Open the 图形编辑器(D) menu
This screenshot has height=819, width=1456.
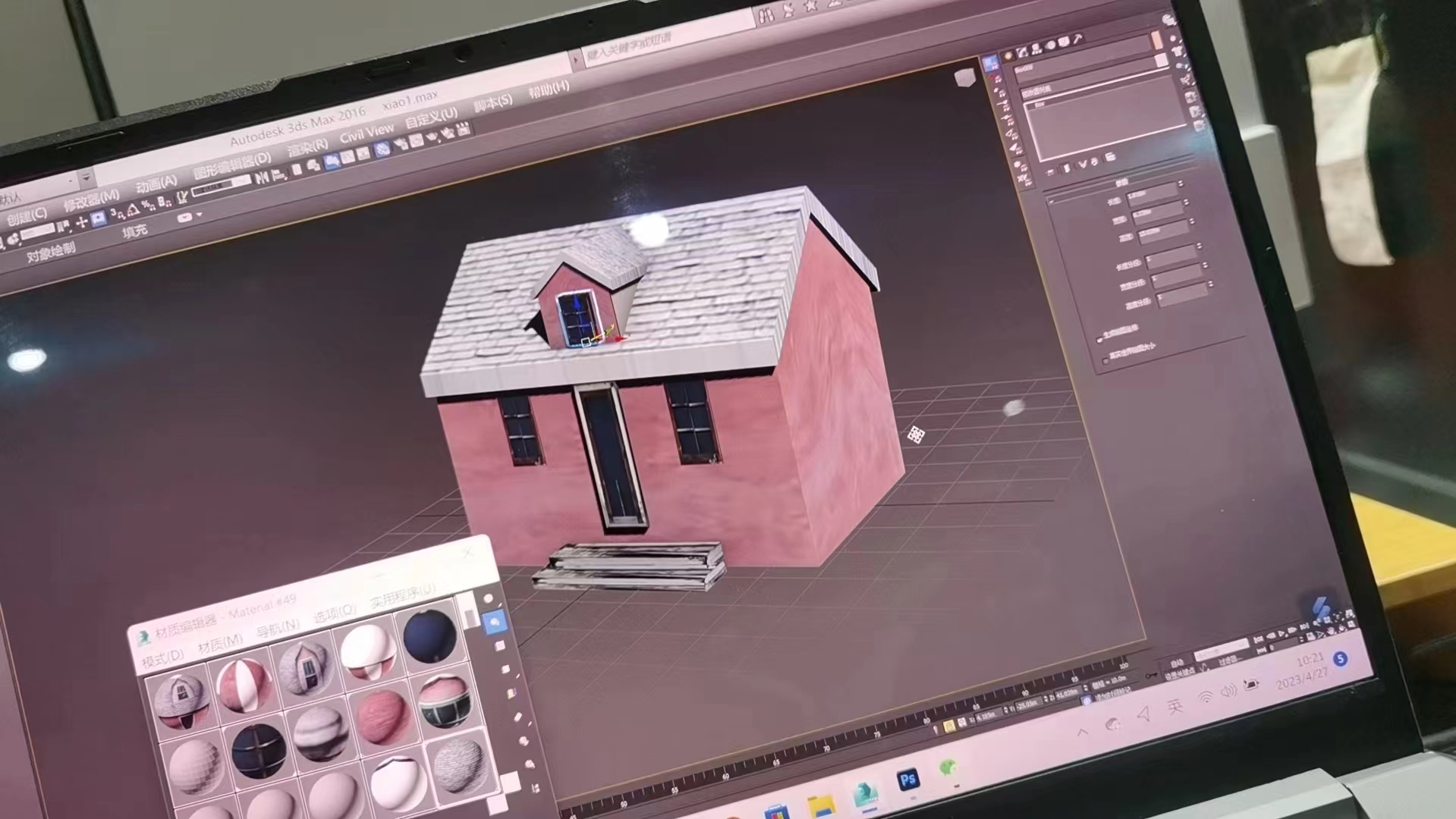232,165
